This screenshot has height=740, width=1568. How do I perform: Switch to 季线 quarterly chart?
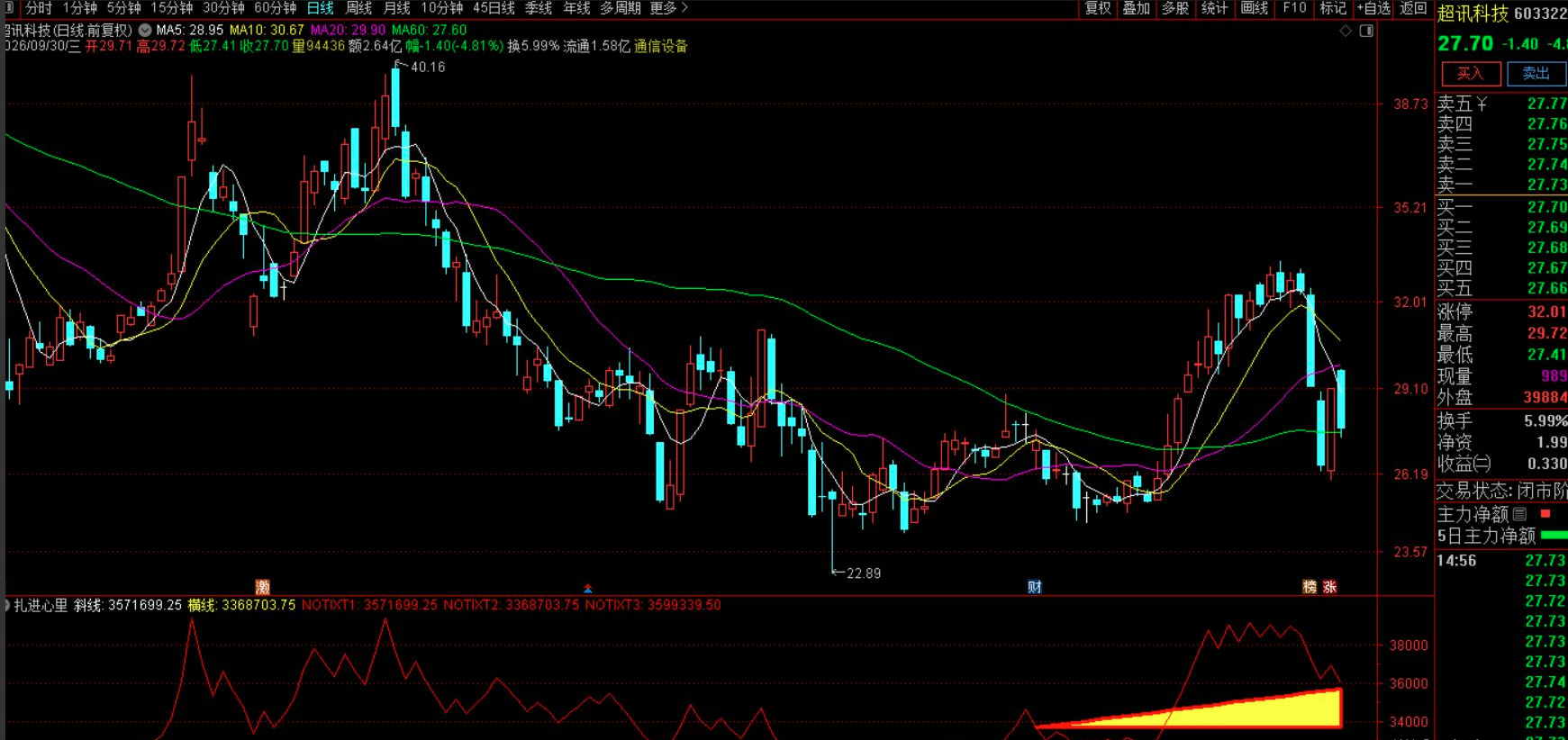[x=539, y=8]
